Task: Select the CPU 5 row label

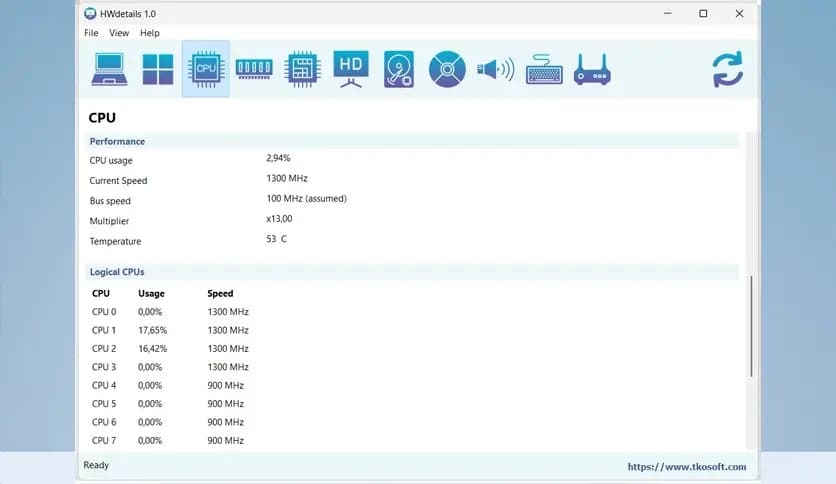Action: 104,404
